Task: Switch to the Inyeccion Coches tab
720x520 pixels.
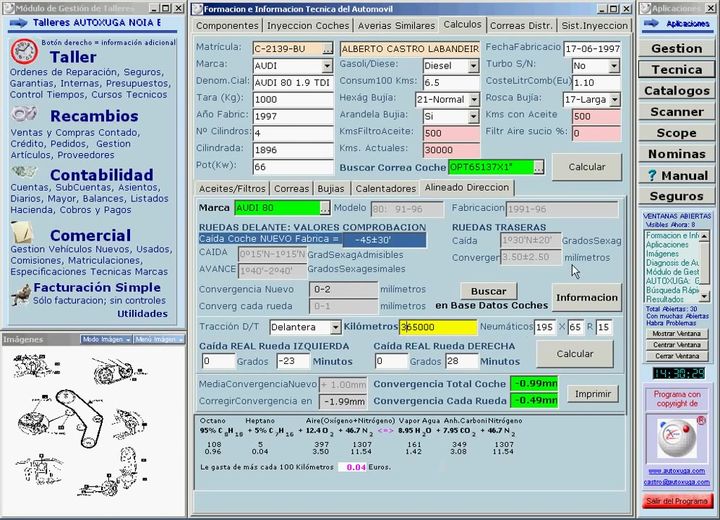Action: click(308, 26)
